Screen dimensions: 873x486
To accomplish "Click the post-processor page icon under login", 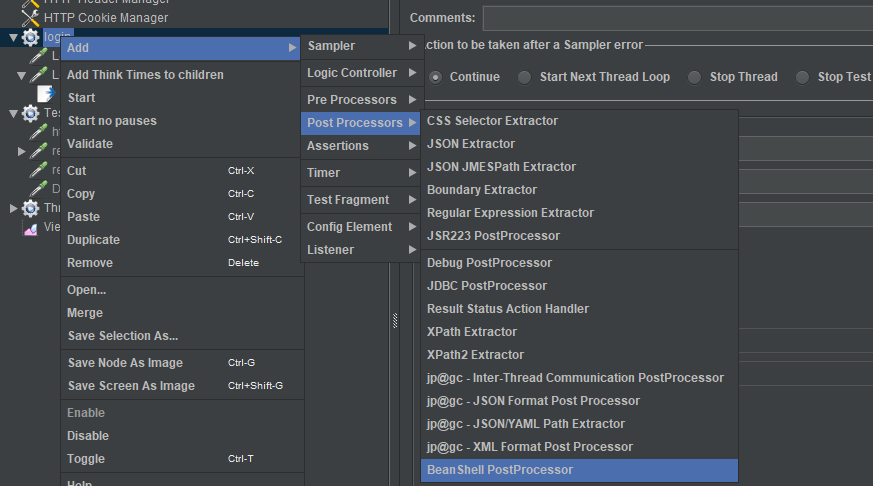I will pos(46,93).
